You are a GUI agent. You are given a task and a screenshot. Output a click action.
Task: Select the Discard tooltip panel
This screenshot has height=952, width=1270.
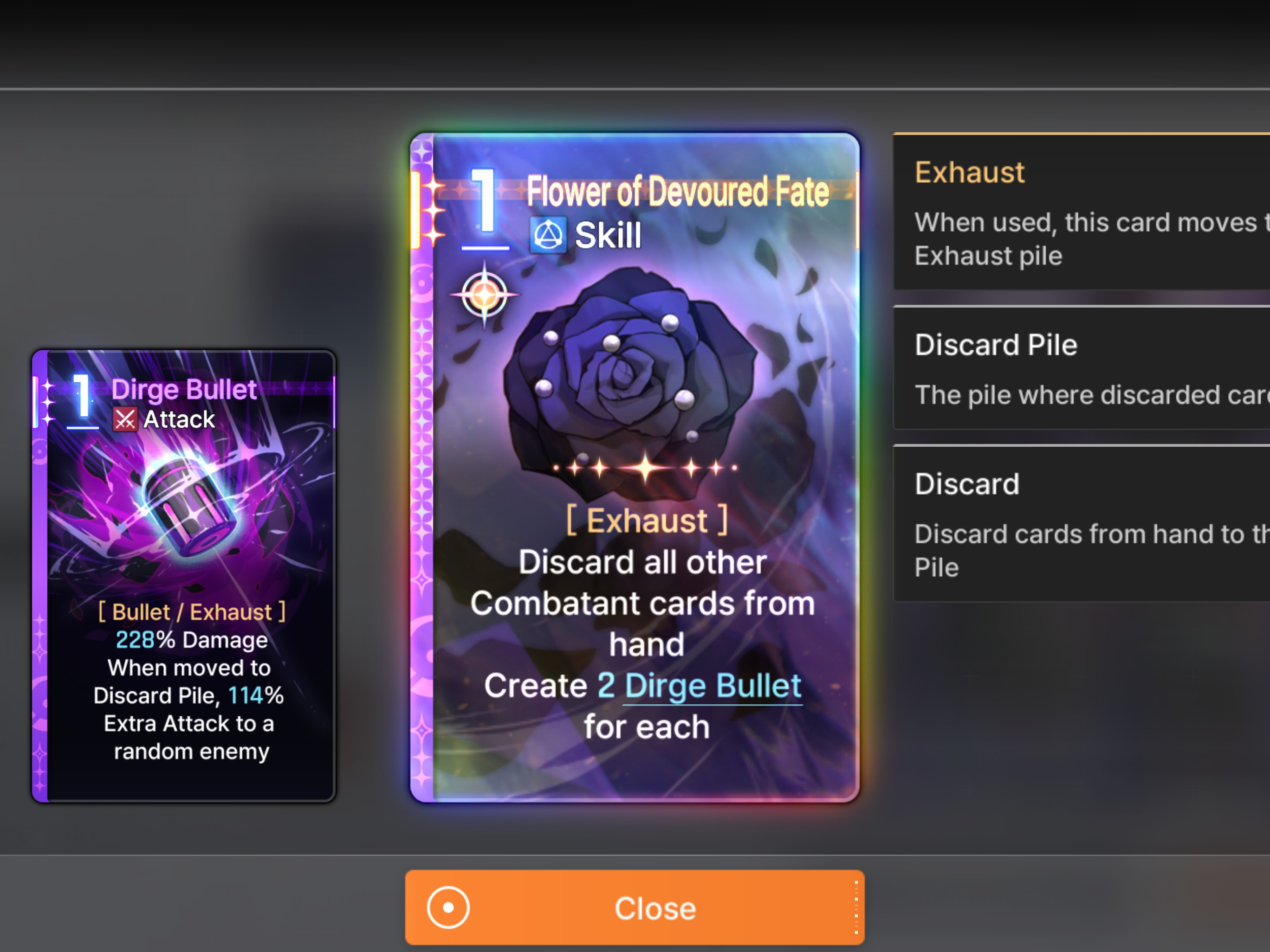coord(1082,523)
